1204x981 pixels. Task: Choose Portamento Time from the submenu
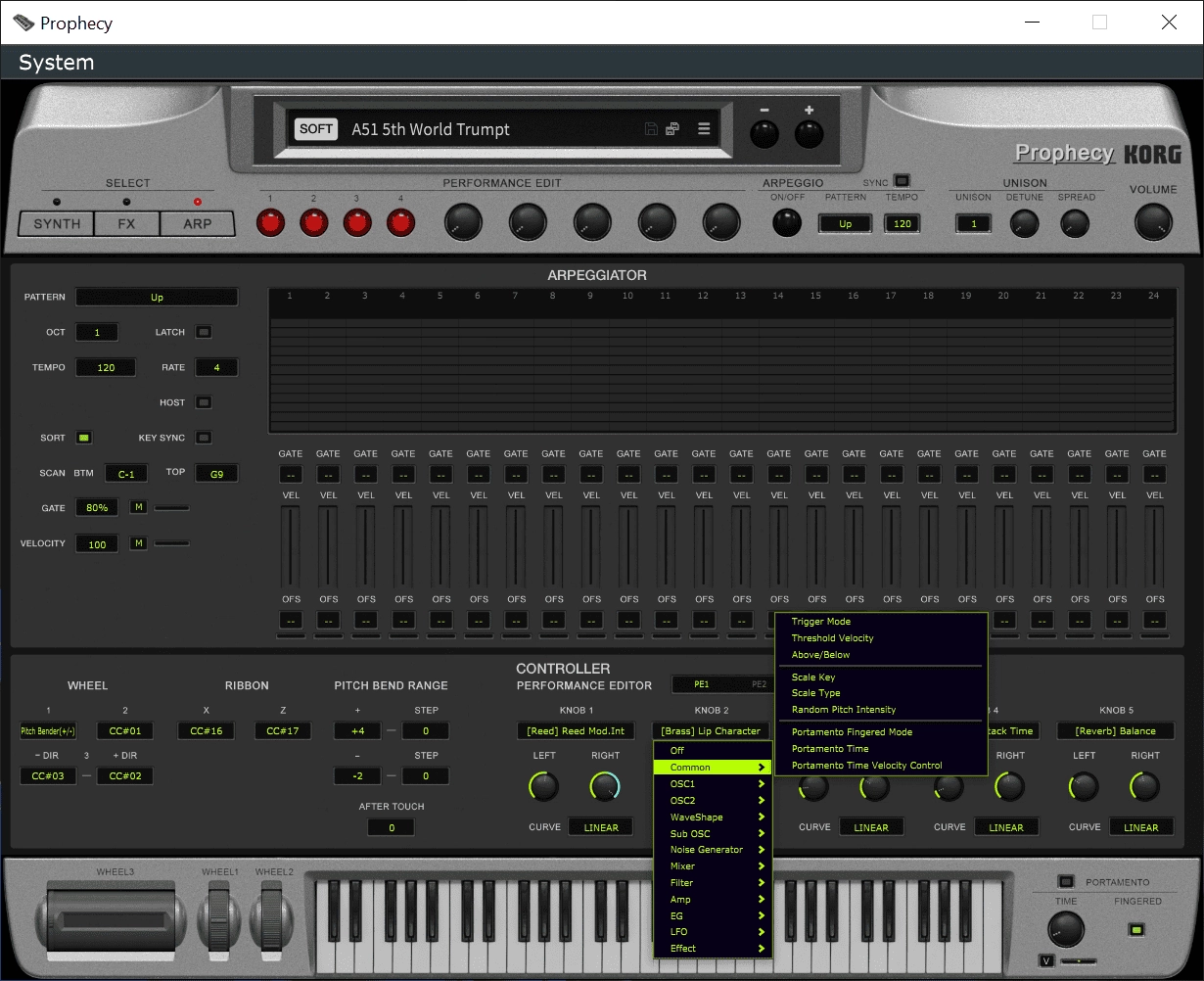tap(830, 748)
